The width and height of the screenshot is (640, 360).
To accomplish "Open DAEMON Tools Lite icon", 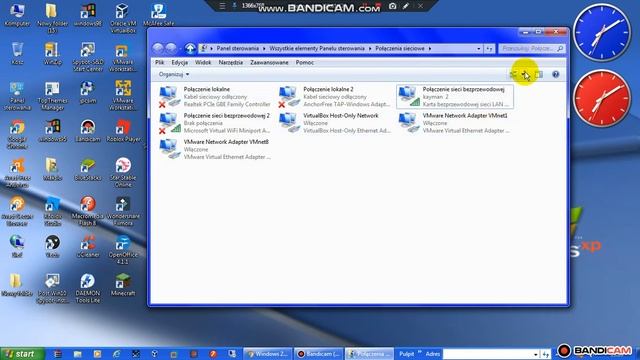I will click(88, 288).
